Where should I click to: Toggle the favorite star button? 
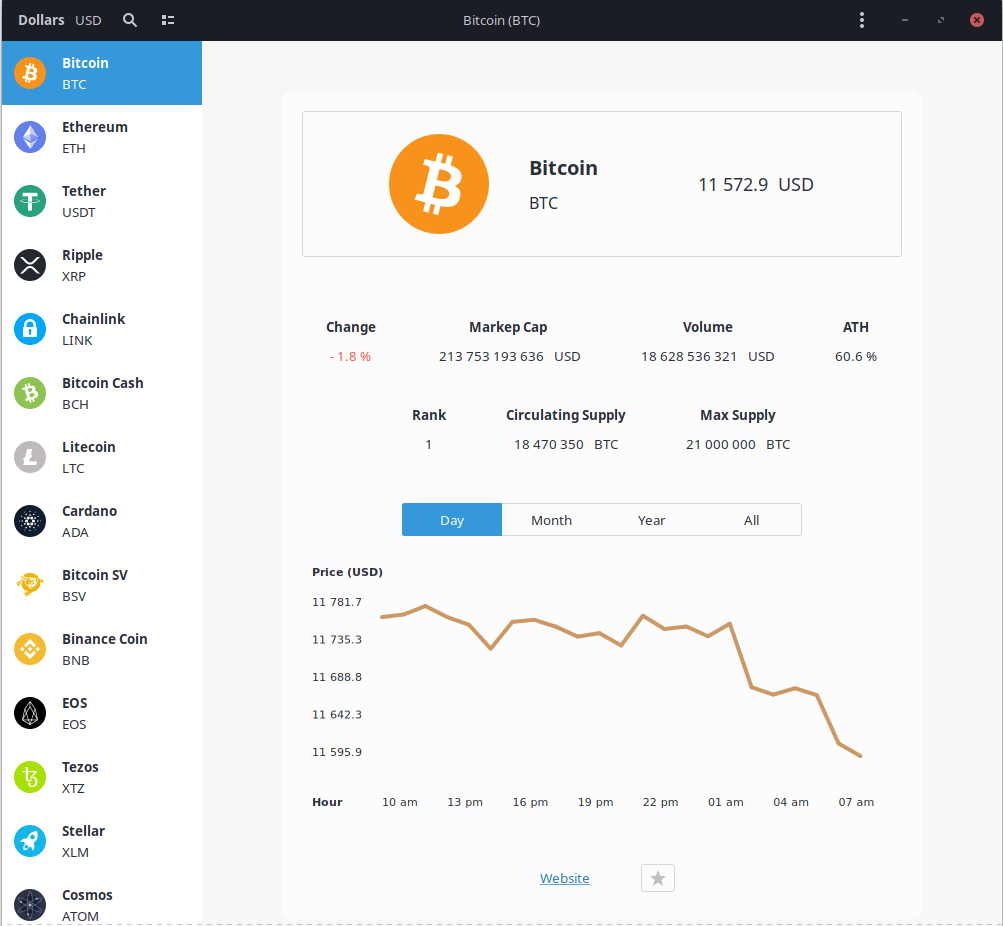[658, 878]
